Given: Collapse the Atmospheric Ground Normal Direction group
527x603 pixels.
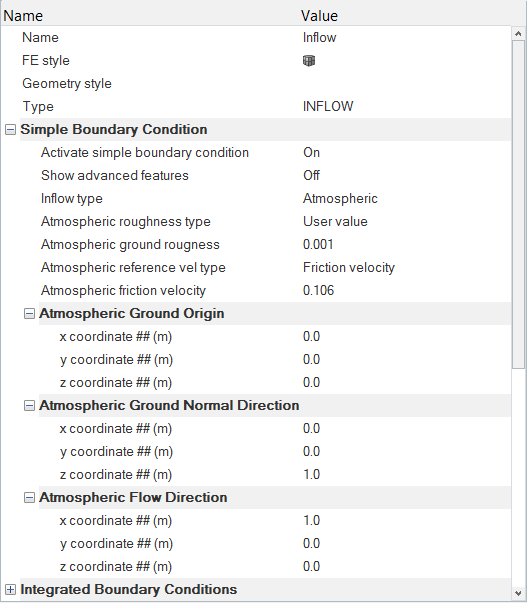Looking at the screenshot, I should coord(29,406).
